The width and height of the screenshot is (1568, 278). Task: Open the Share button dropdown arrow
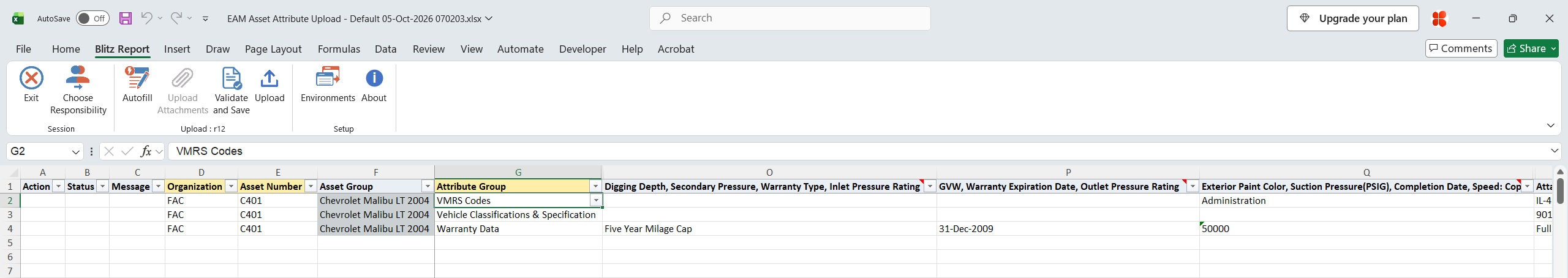point(1553,48)
